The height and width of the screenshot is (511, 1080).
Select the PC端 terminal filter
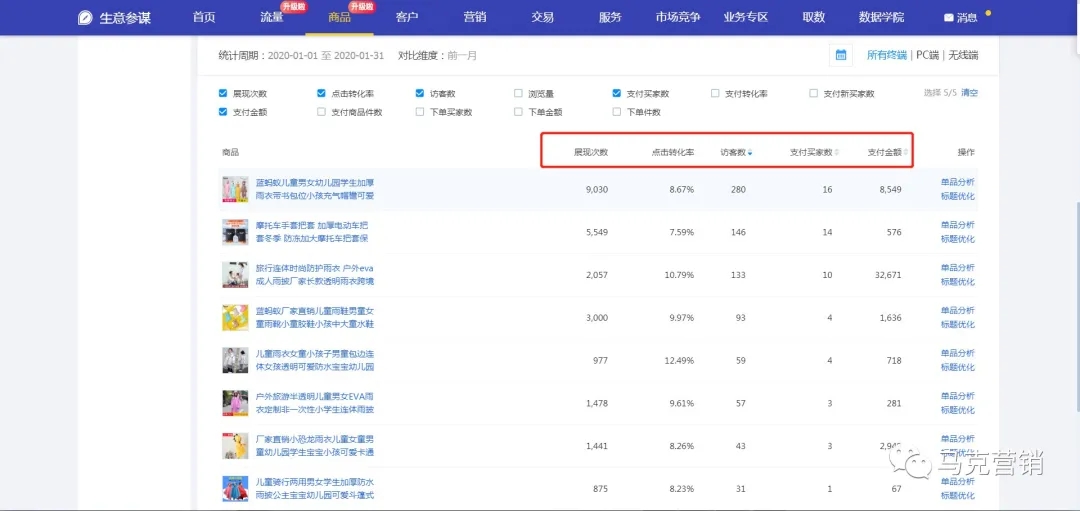coord(929,55)
